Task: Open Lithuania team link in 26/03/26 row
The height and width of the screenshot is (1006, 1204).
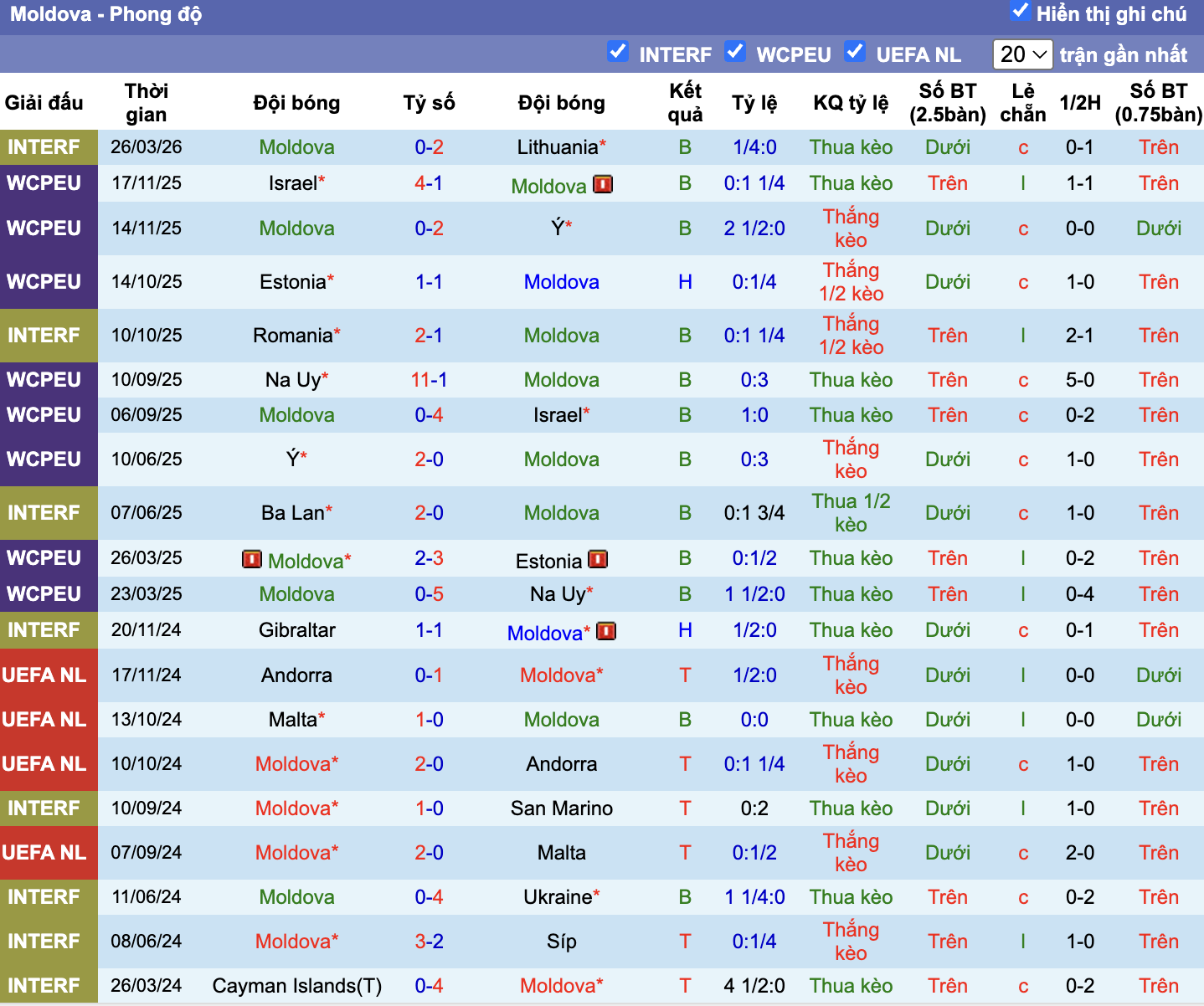Action: pos(558,147)
